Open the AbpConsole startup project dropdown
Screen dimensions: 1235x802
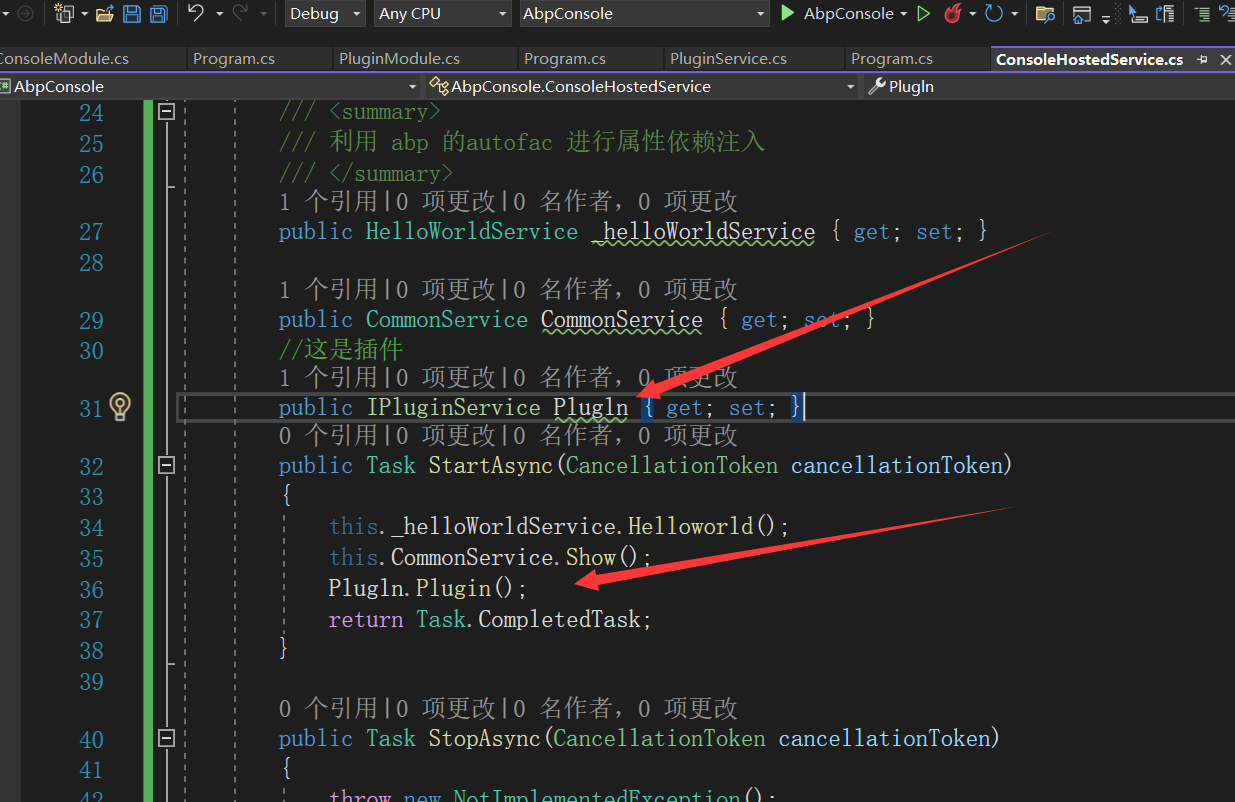click(x=645, y=14)
